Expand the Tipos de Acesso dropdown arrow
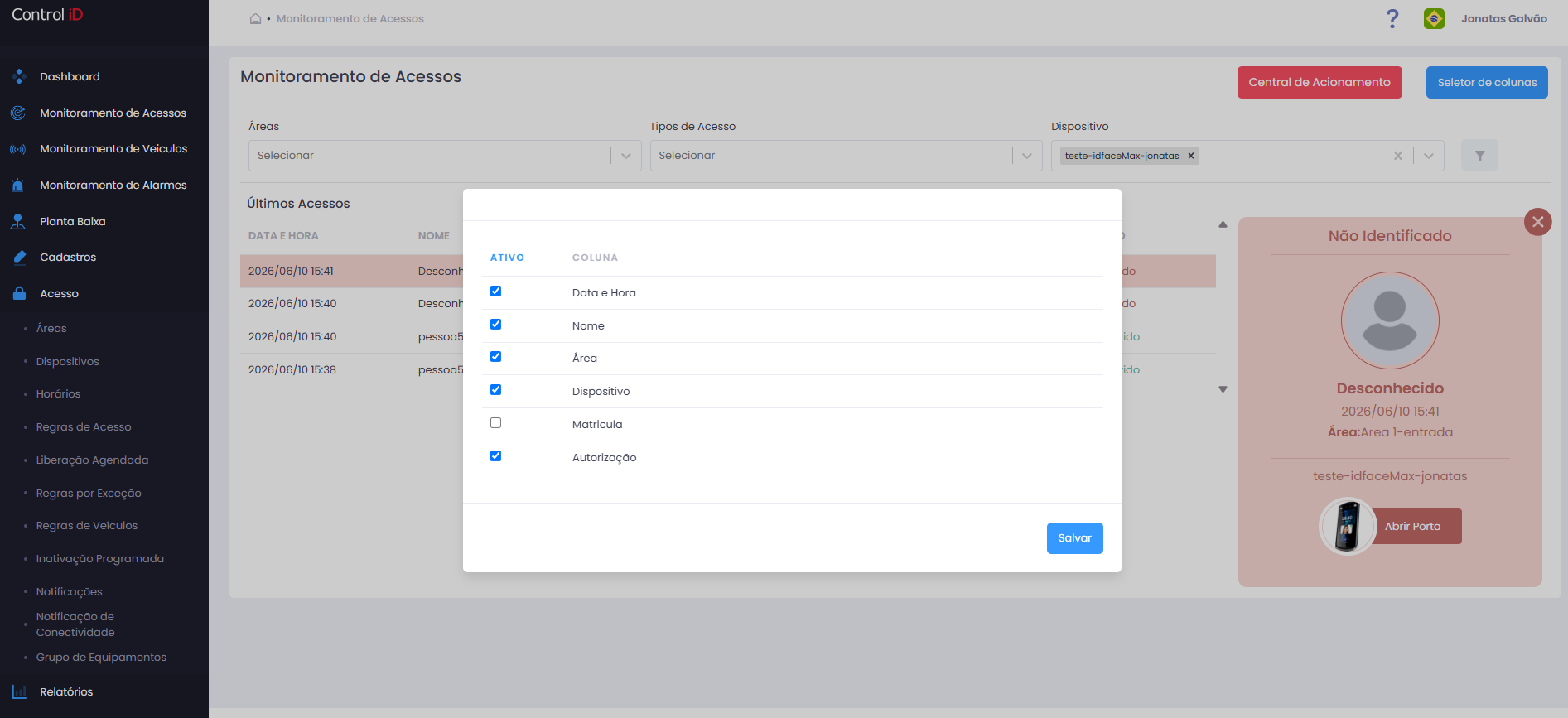The height and width of the screenshot is (718, 1568). (1027, 156)
